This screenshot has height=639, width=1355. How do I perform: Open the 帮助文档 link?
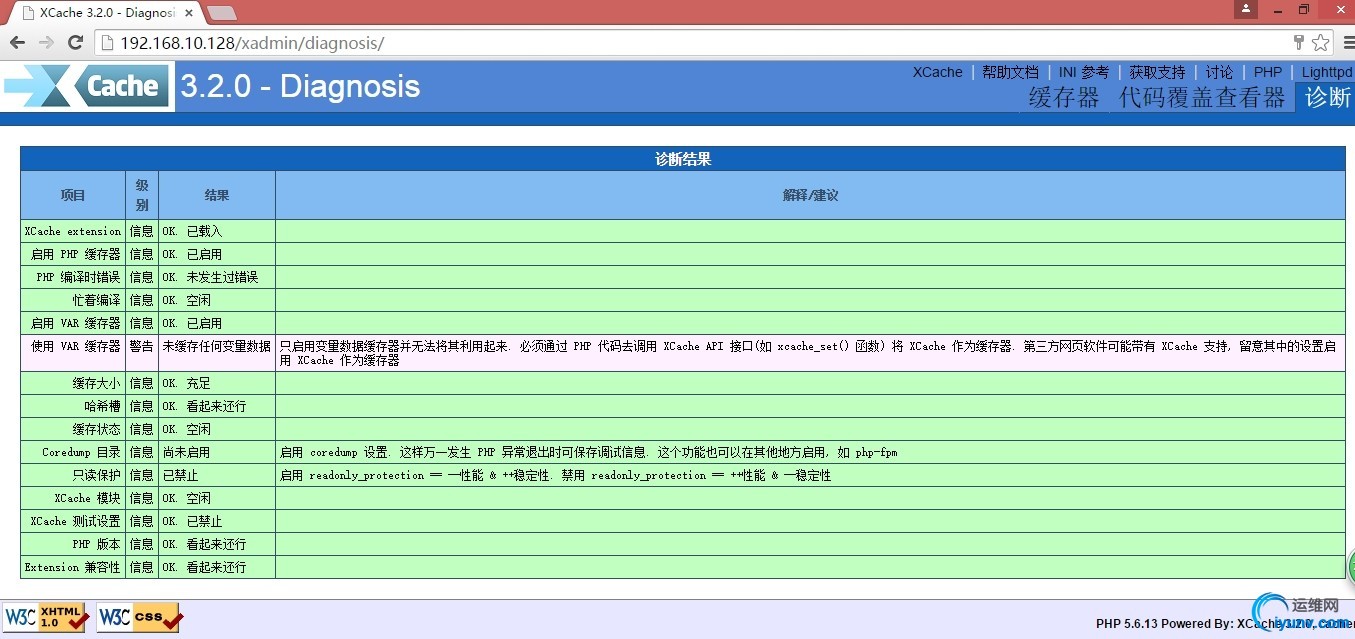(x=1010, y=72)
